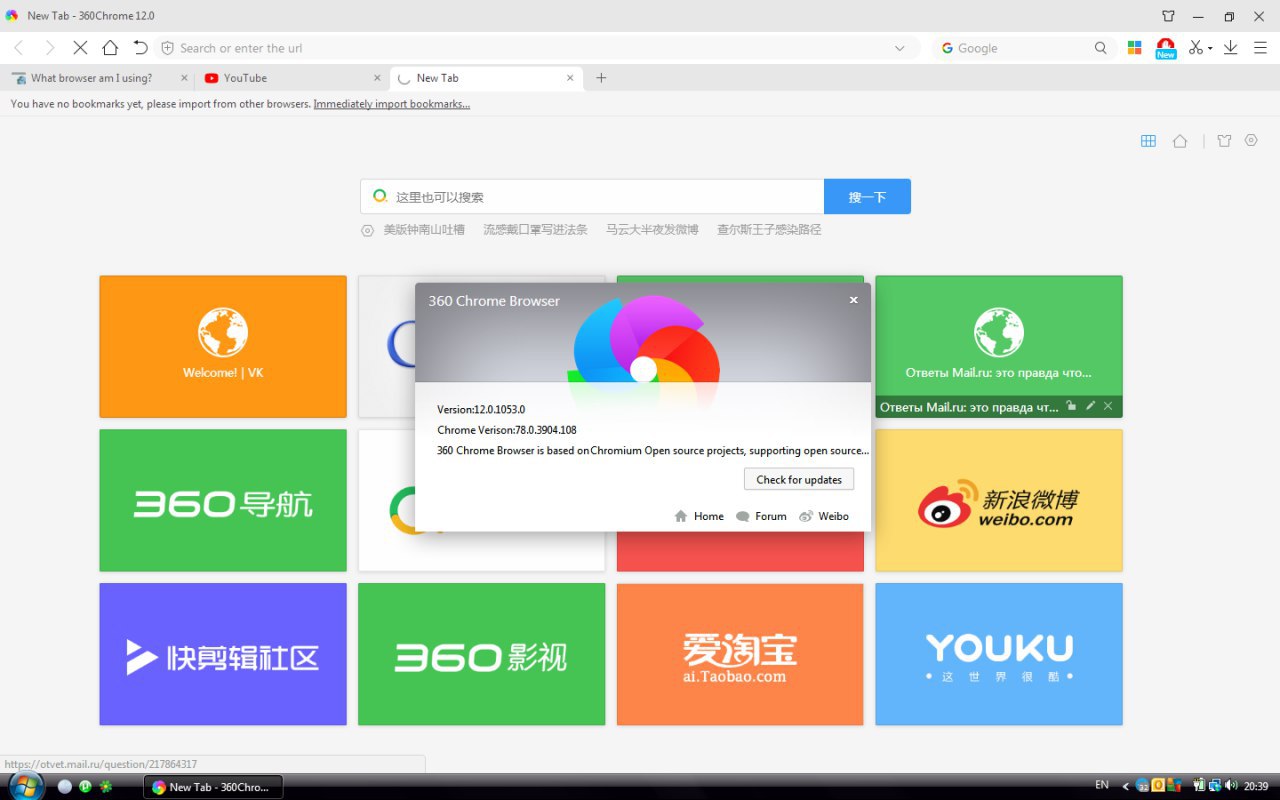Open new tab page settings hexagon icon

pos(1251,140)
